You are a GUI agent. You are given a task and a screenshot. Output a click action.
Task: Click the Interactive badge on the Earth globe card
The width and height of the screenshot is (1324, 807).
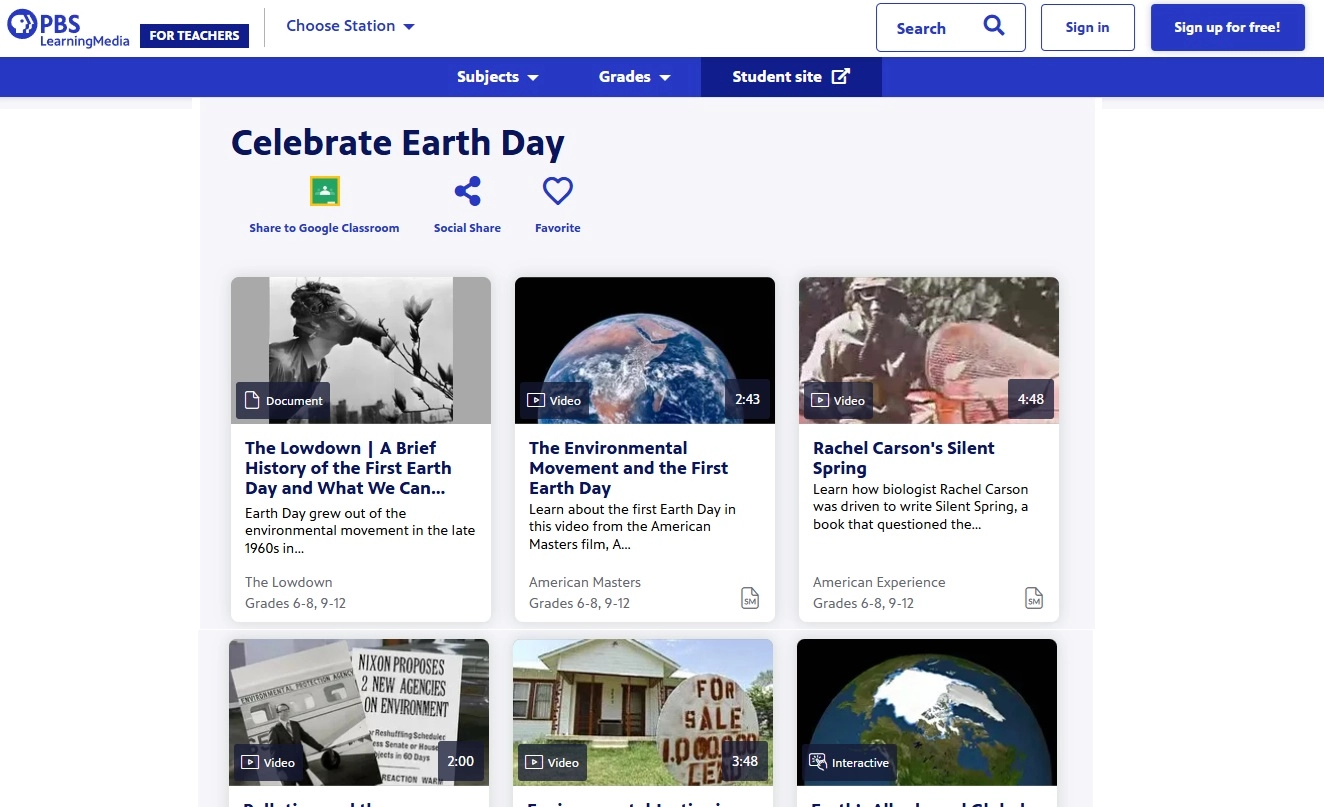(x=848, y=761)
